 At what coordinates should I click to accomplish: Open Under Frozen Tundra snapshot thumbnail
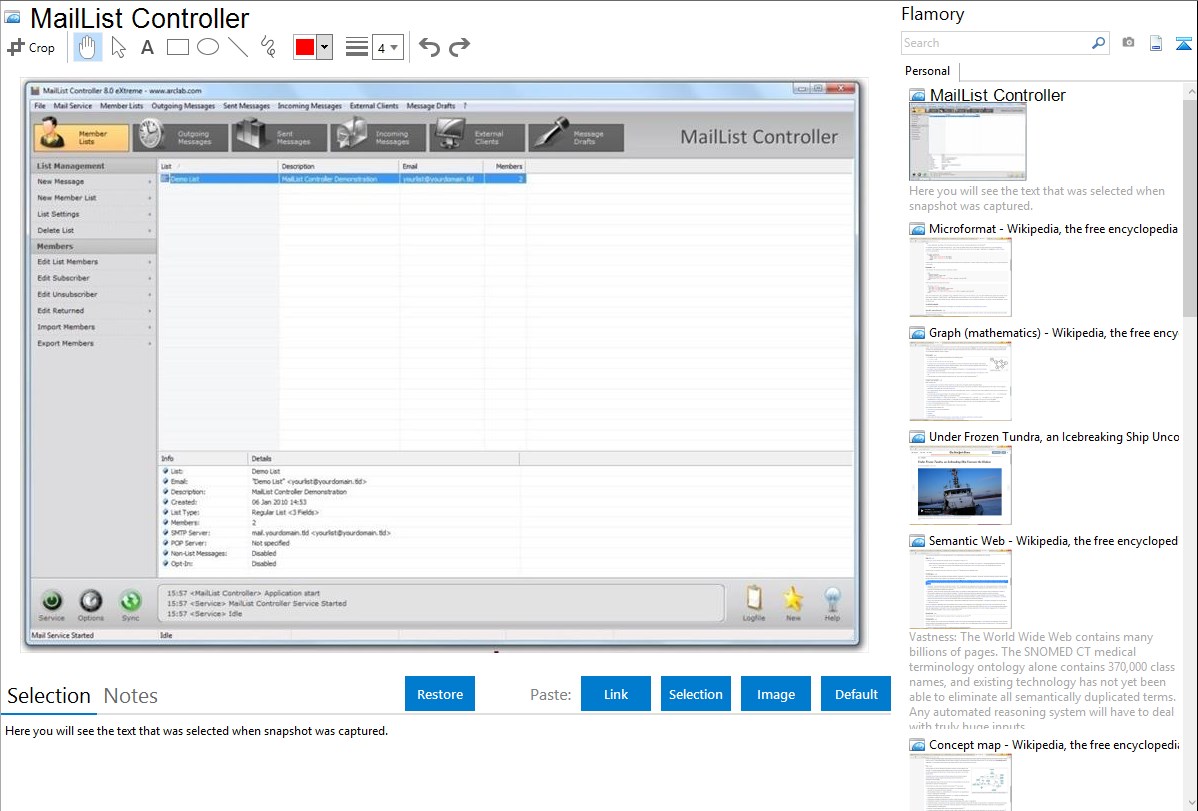(960, 485)
